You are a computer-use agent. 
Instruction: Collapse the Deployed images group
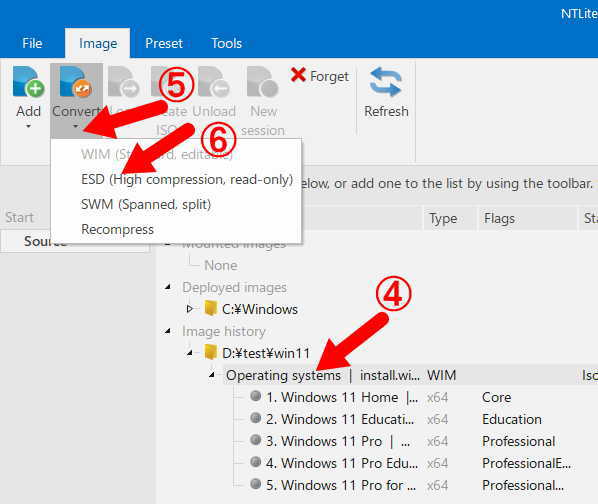click(168, 287)
